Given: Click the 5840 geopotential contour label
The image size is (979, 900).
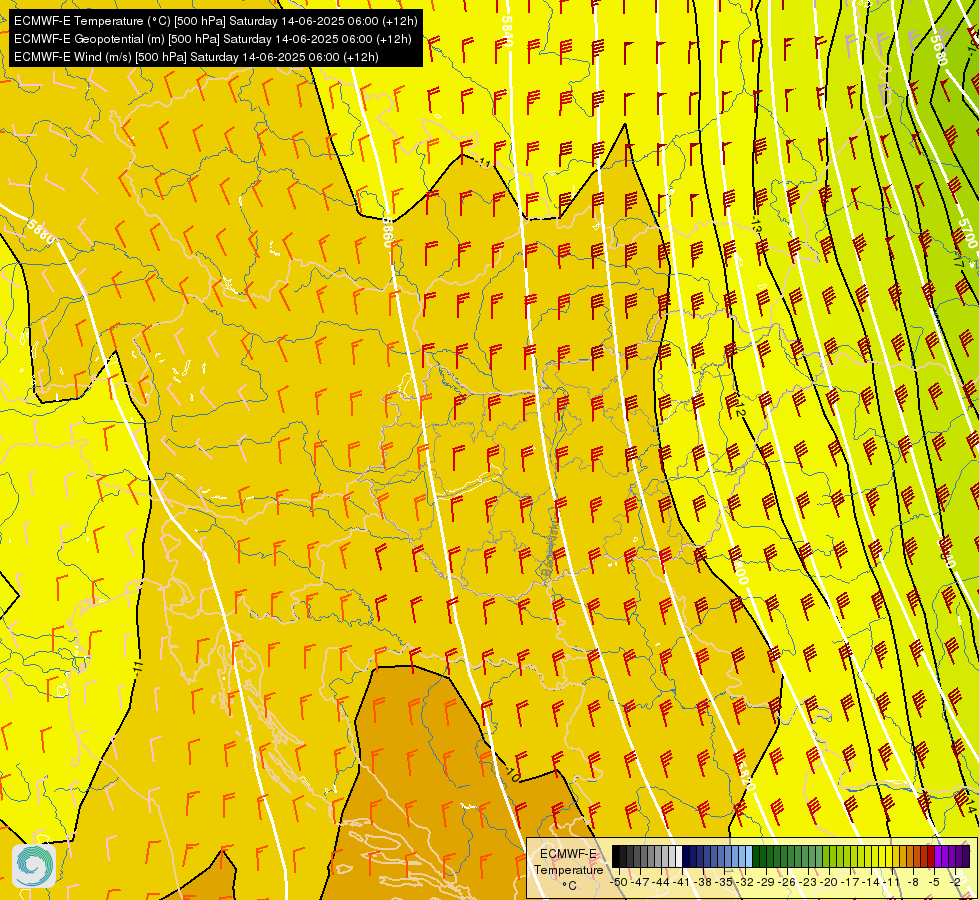Looking at the screenshot, I should coord(506,31).
